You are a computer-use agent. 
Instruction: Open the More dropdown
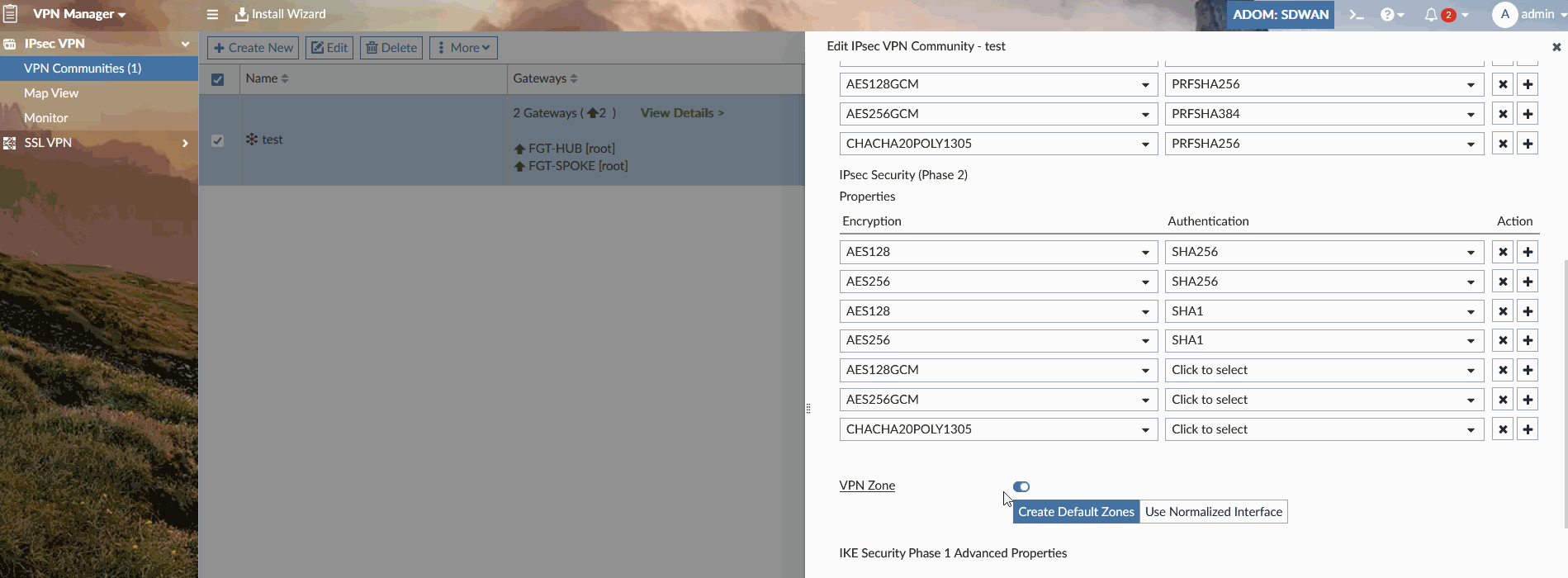[463, 48]
